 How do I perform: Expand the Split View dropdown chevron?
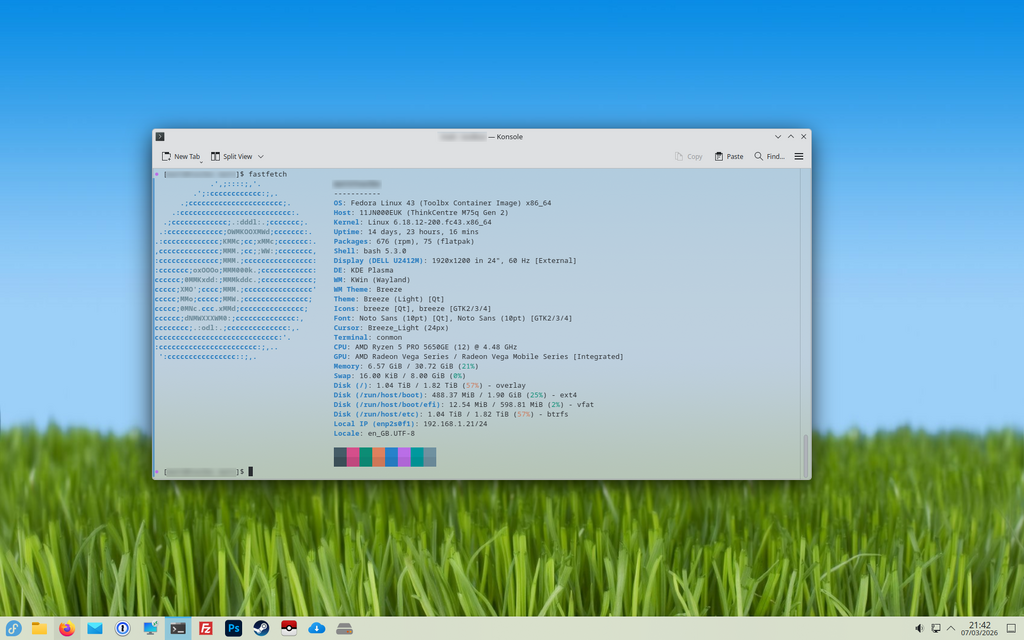point(261,157)
